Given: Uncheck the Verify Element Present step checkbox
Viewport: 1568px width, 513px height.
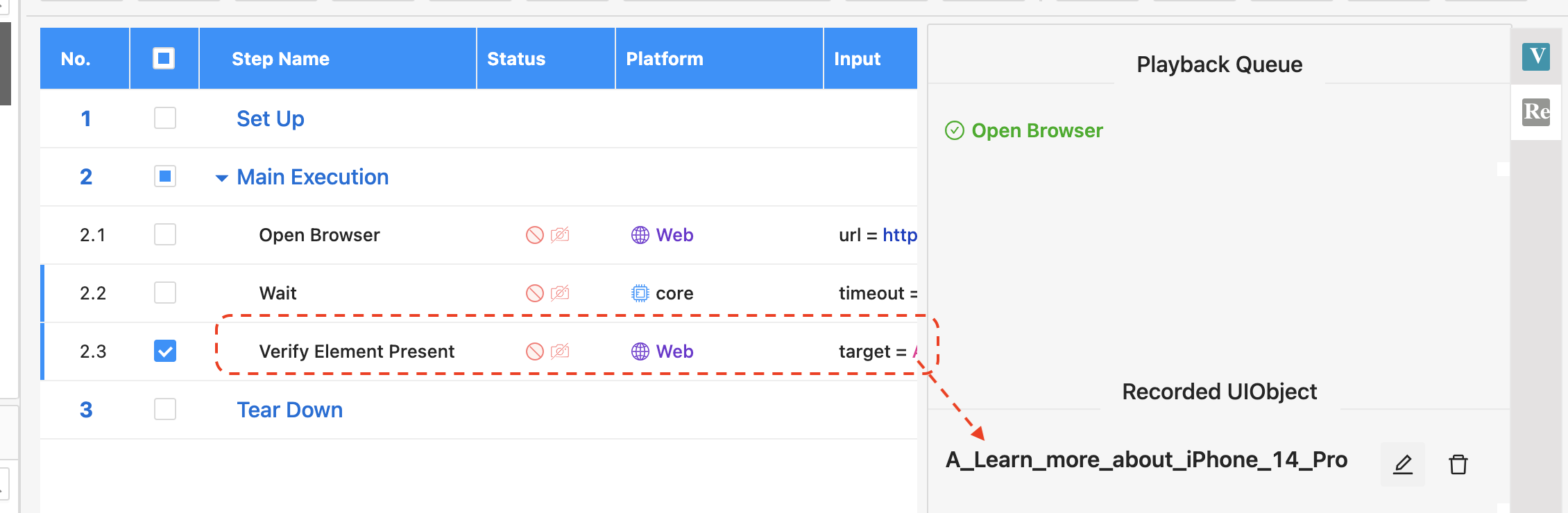Looking at the screenshot, I should (x=165, y=351).
